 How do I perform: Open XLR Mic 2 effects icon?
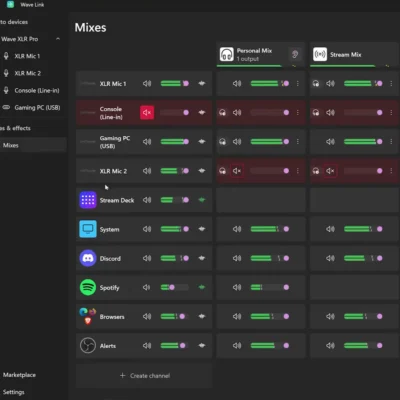click(202, 171)
